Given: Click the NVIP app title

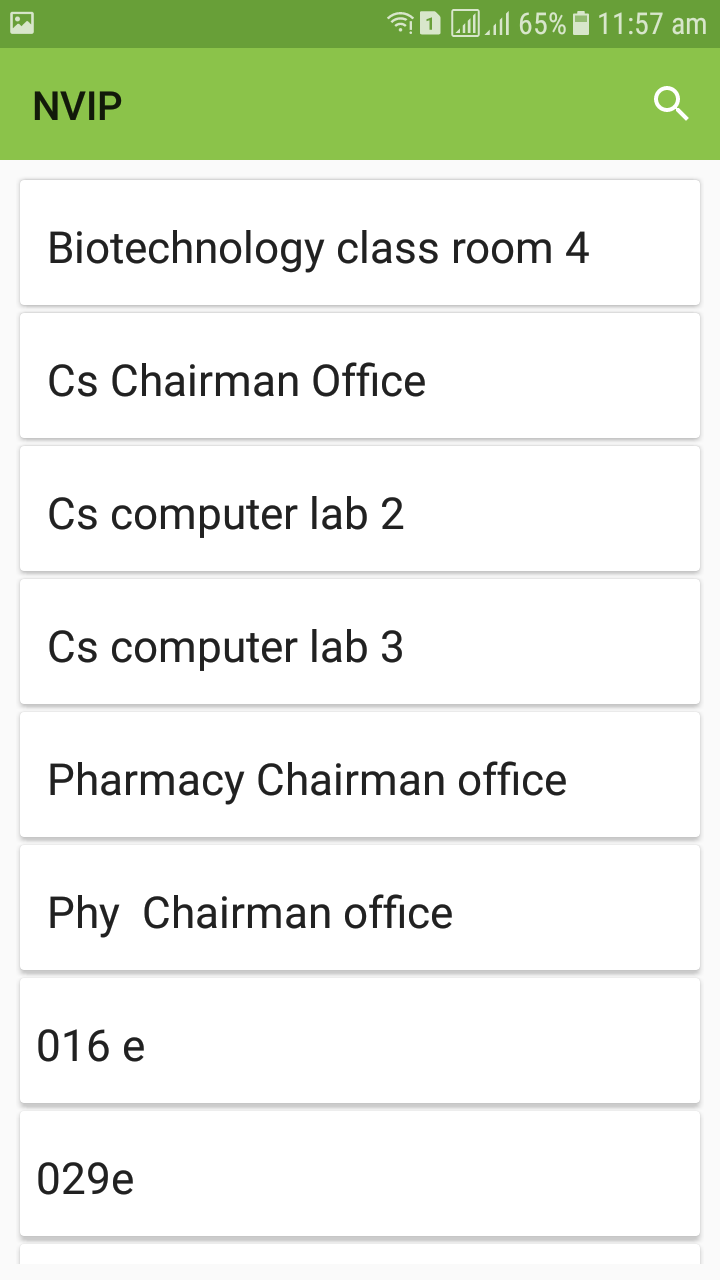Looking at the screenshot, I should click(x=77, y=105).
